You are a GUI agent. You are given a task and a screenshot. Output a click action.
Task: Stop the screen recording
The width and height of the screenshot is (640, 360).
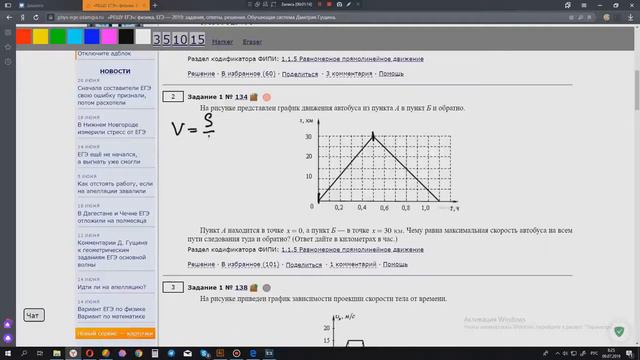tap(329, 4)
